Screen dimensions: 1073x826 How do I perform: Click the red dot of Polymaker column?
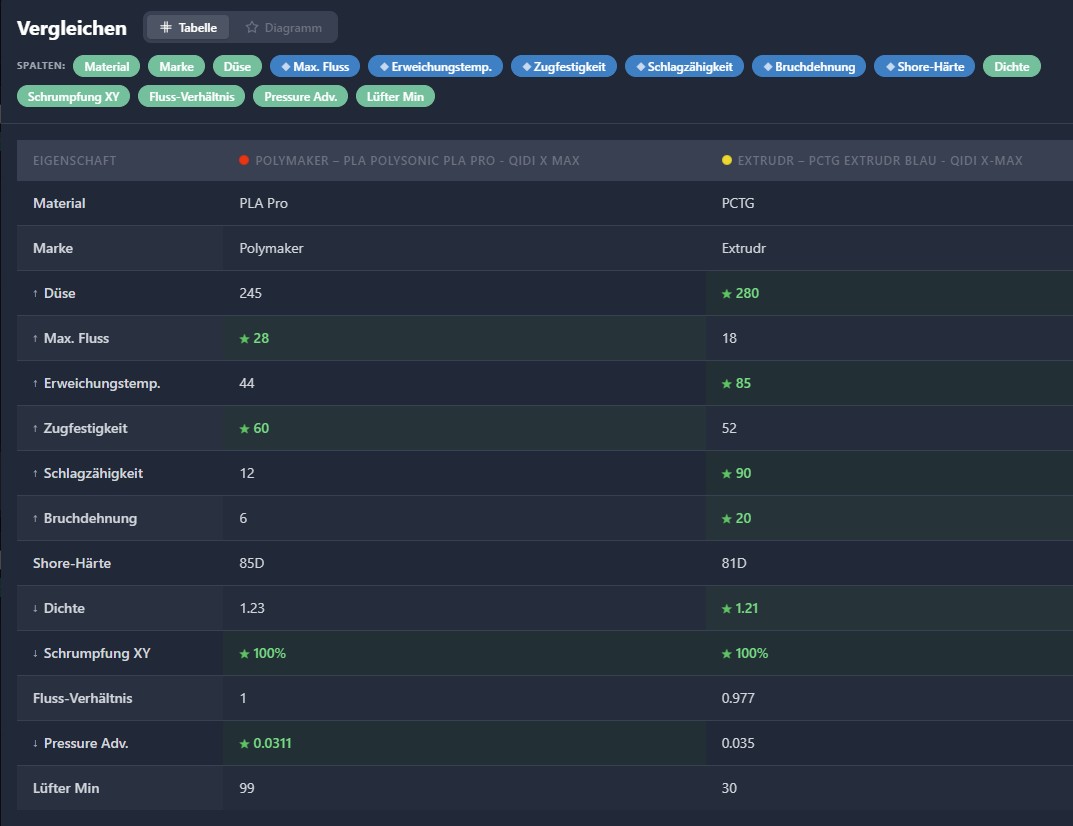click(244, 160)
